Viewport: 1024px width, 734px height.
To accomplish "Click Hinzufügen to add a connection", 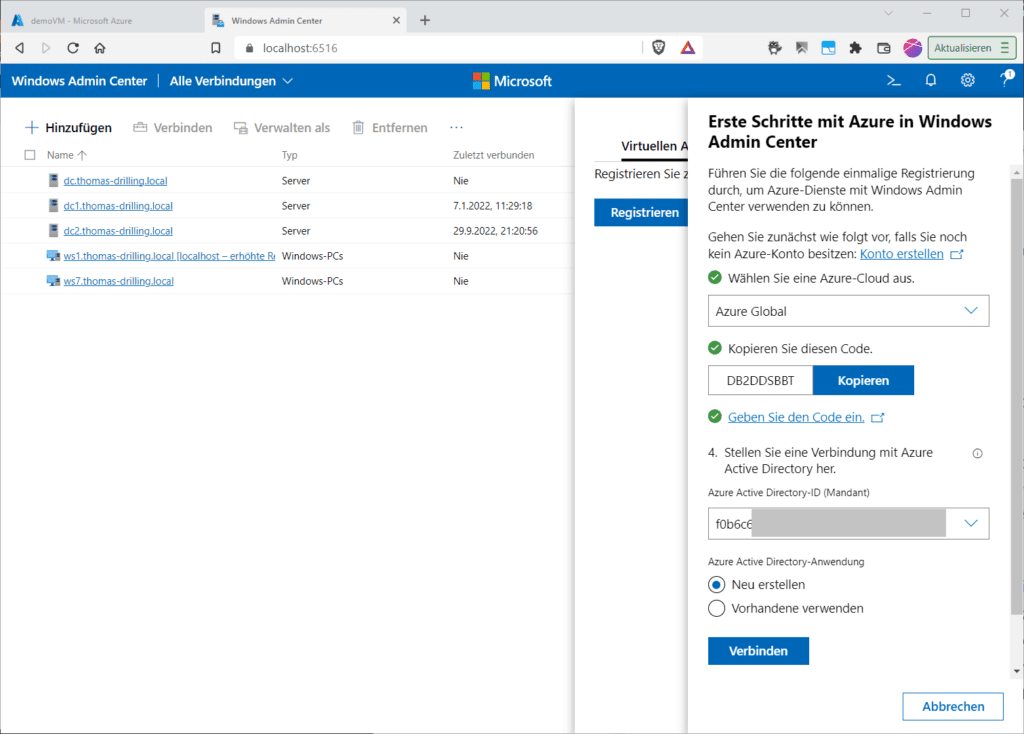I will 68,127.
